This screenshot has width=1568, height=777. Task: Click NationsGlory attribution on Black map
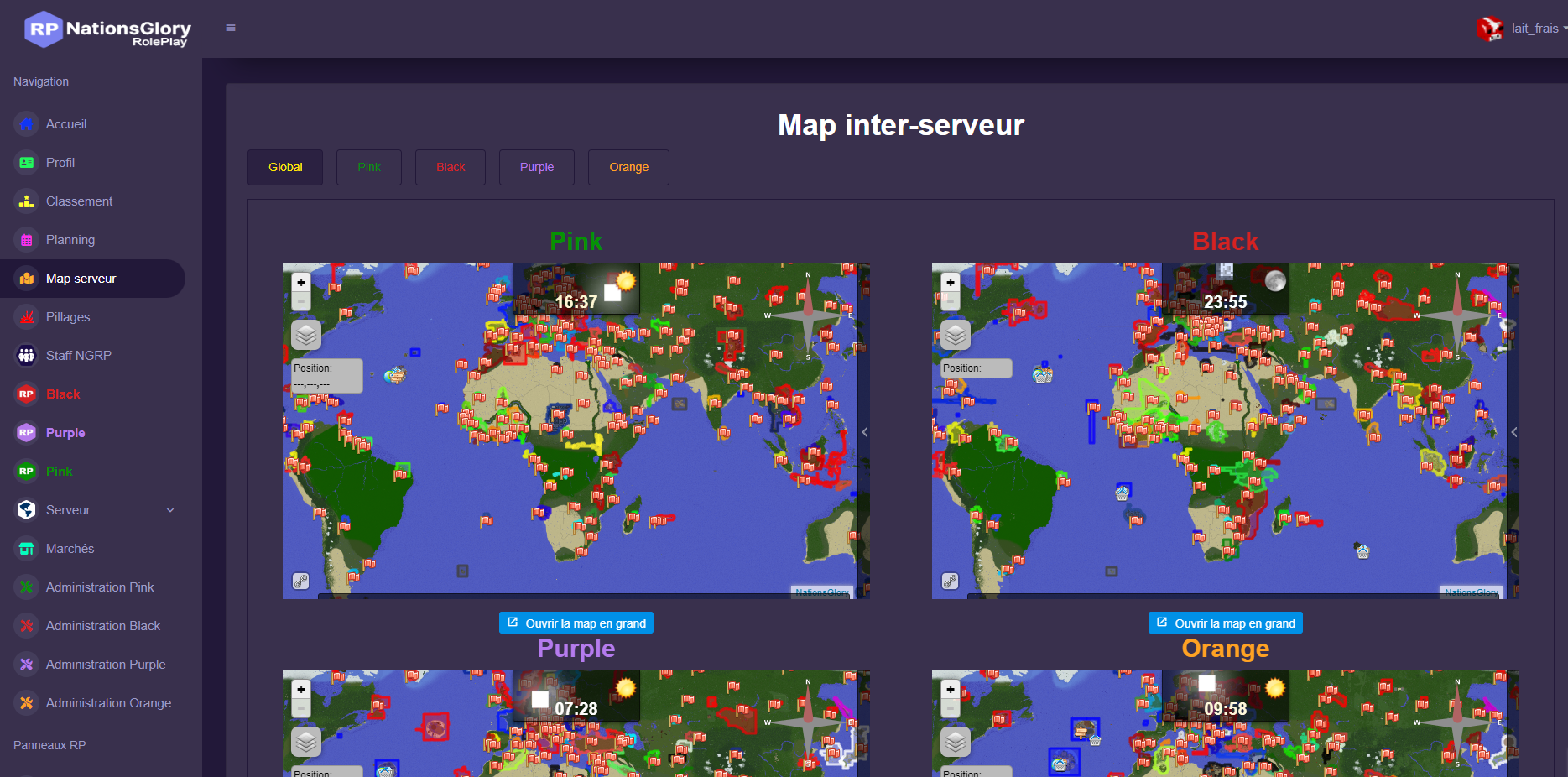click(x=1471, y=592)
